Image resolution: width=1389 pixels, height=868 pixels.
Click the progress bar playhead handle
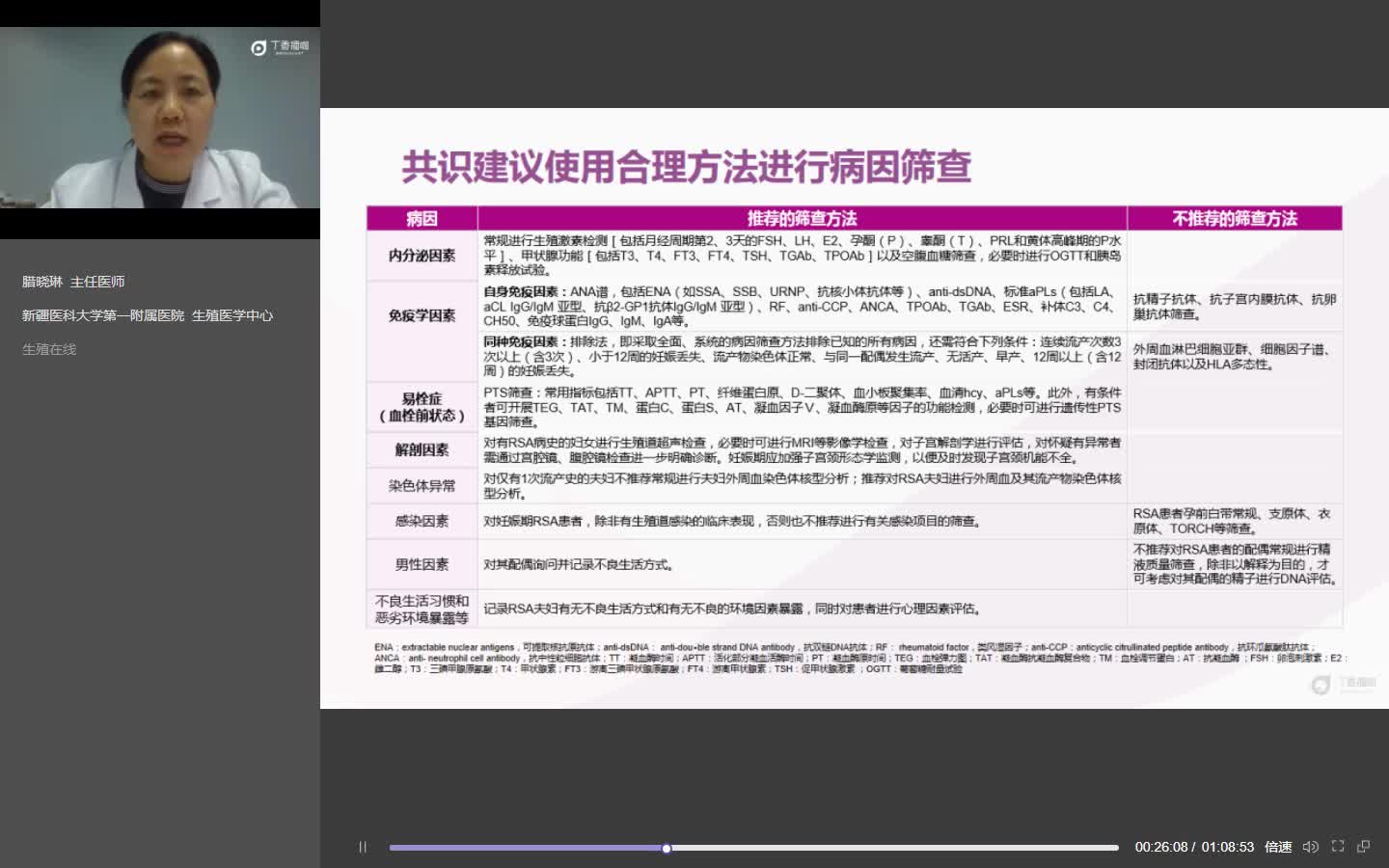coord(667,848)
